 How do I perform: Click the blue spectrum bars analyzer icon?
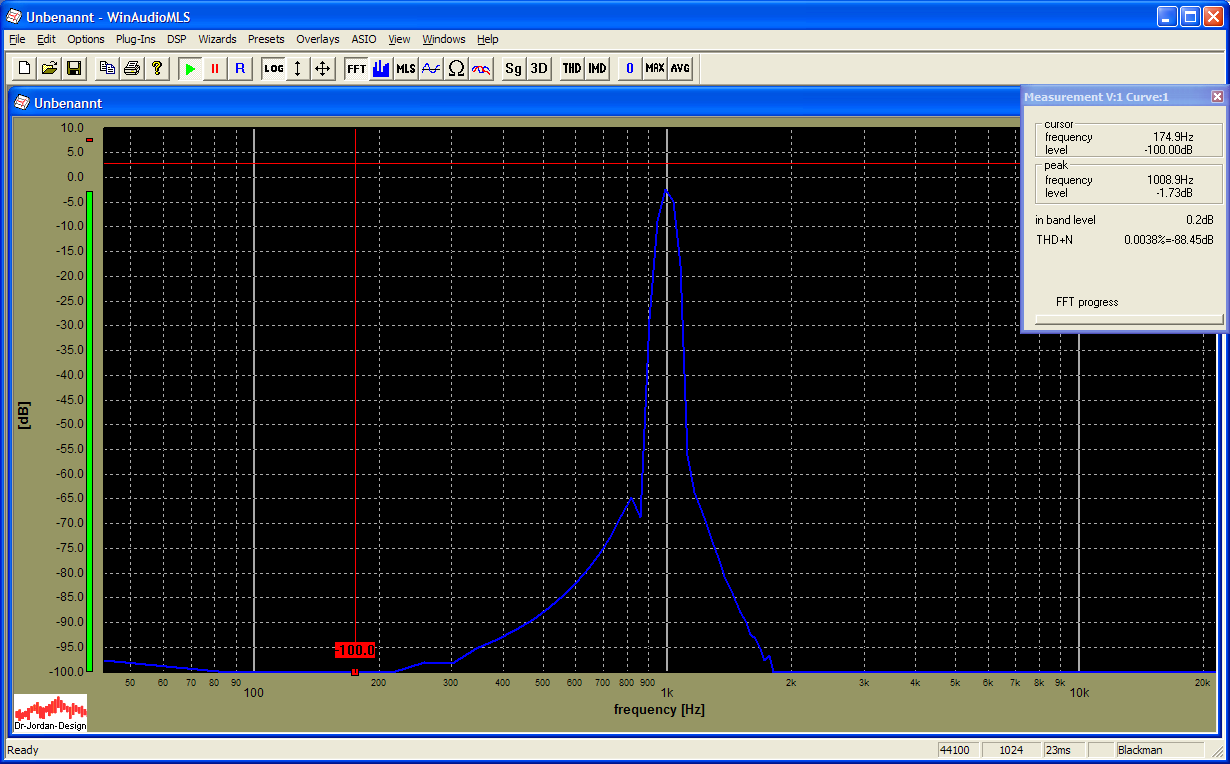click(381, 69)
